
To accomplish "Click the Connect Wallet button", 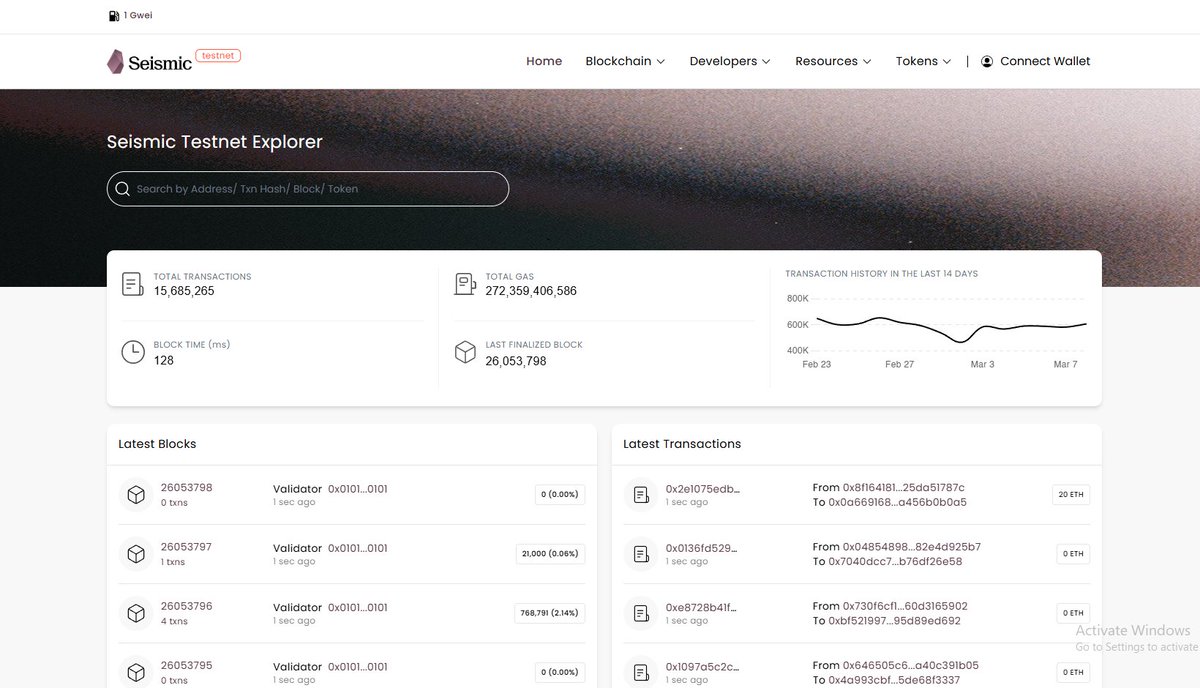I will click(x=1035, y=61).
